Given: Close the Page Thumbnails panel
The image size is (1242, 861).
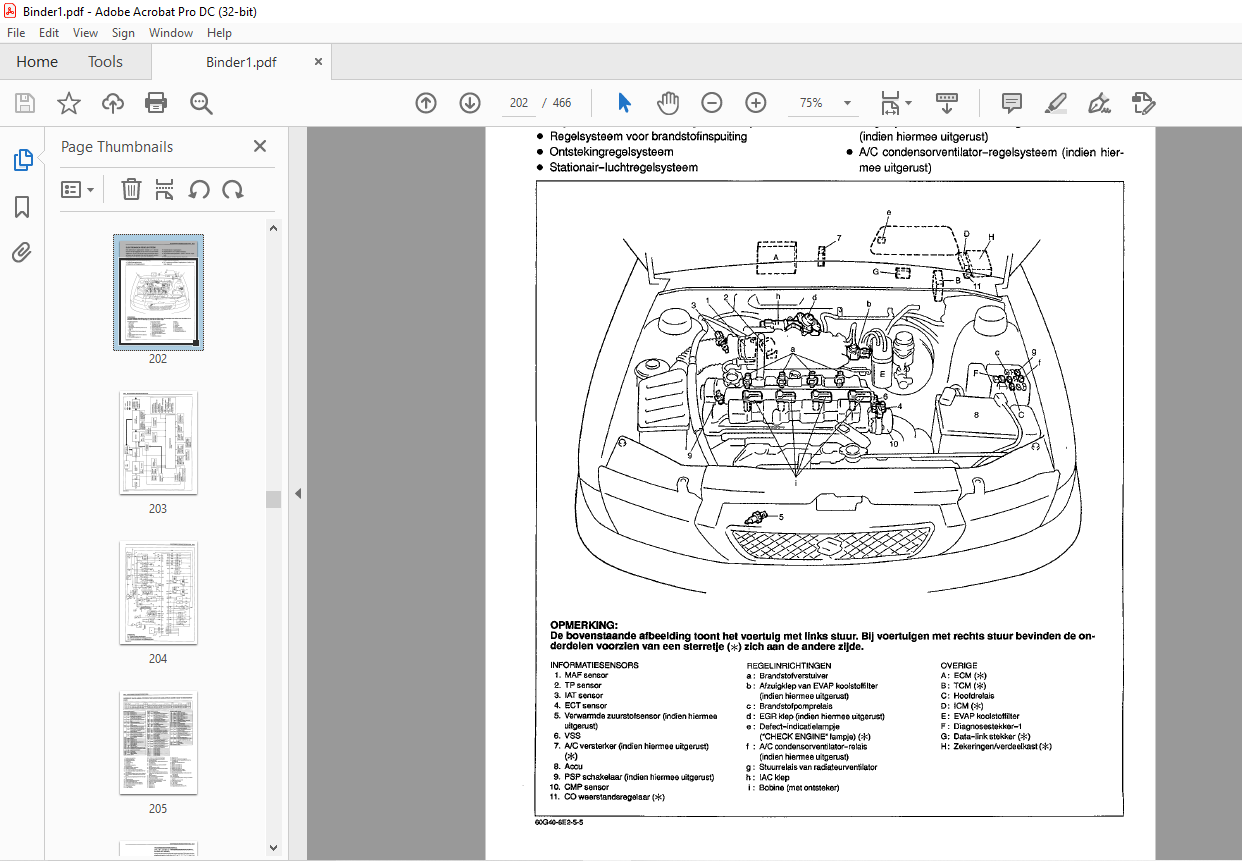Looking at the screenshot, I should [x=260, y=146].
